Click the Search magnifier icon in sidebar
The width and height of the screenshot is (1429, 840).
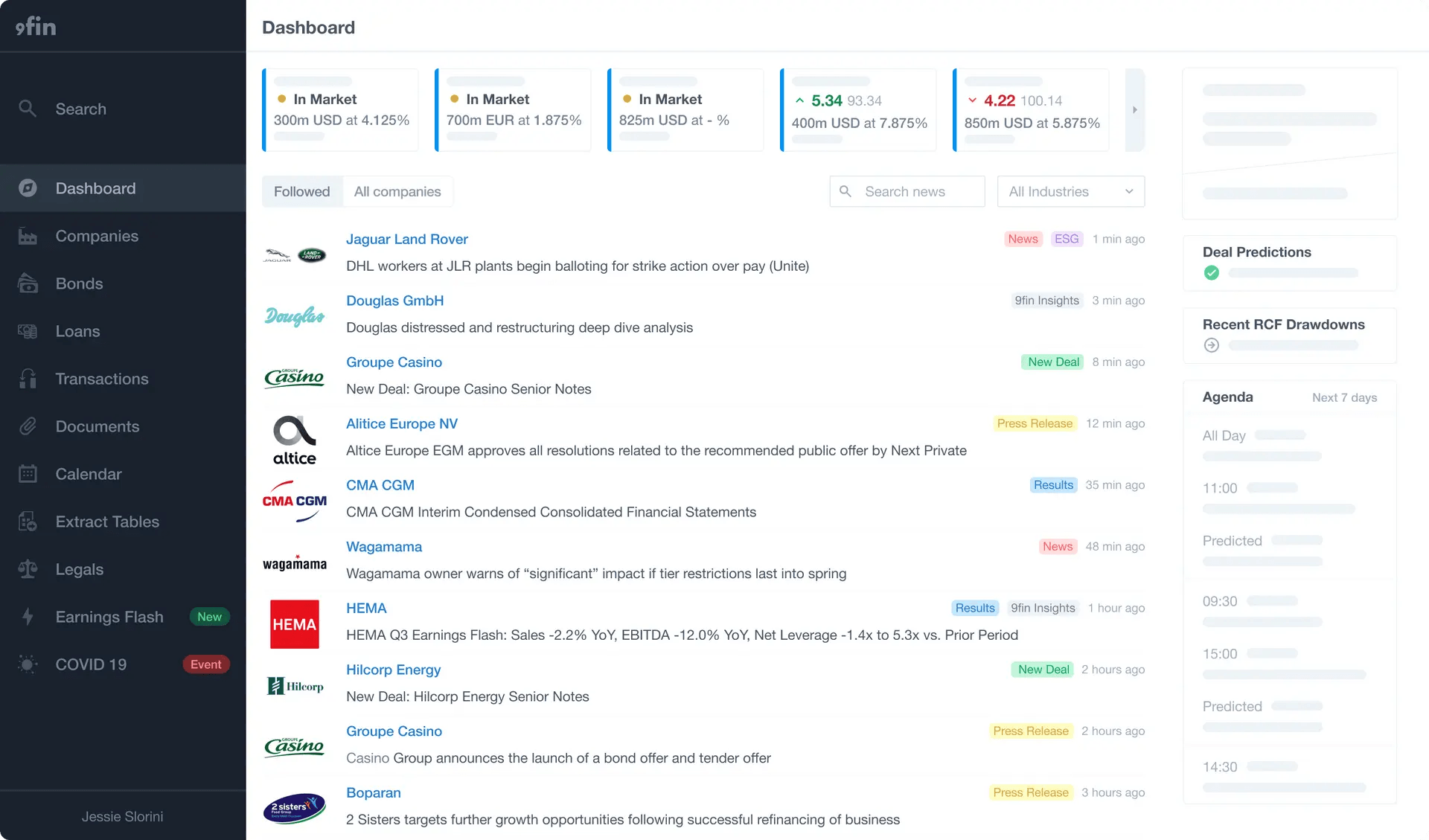[28, 109]
